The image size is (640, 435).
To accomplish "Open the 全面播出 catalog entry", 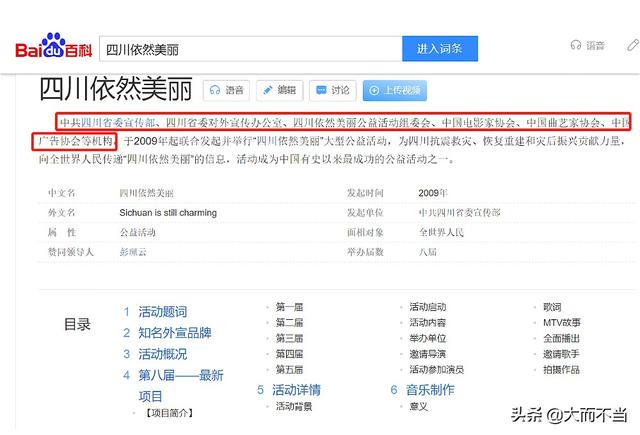I will [x=561, y=338].
